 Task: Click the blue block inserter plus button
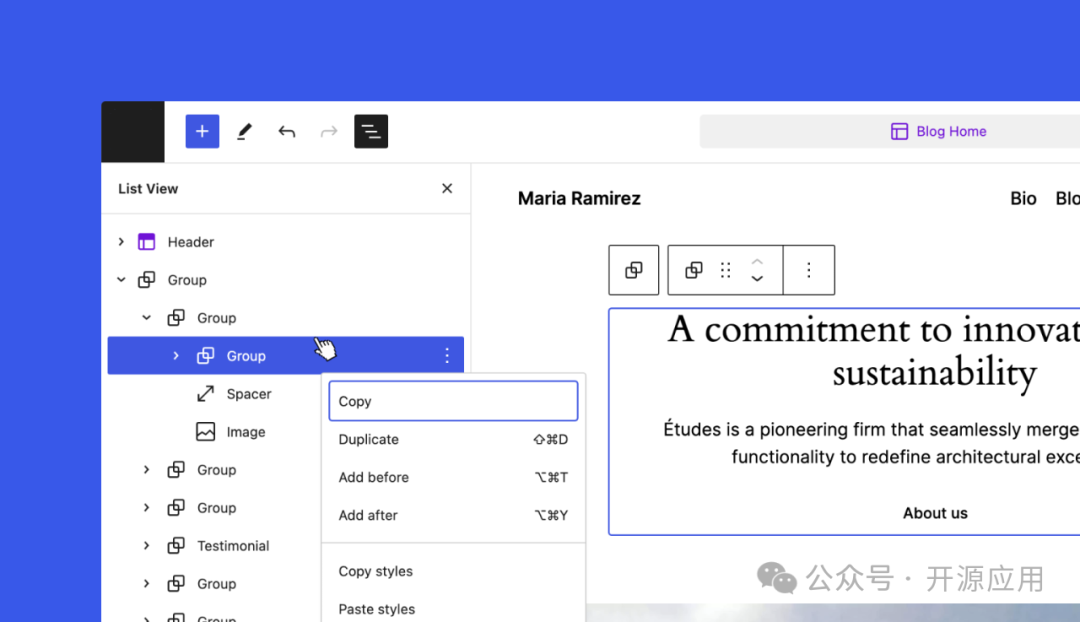(x=202, y=131)
